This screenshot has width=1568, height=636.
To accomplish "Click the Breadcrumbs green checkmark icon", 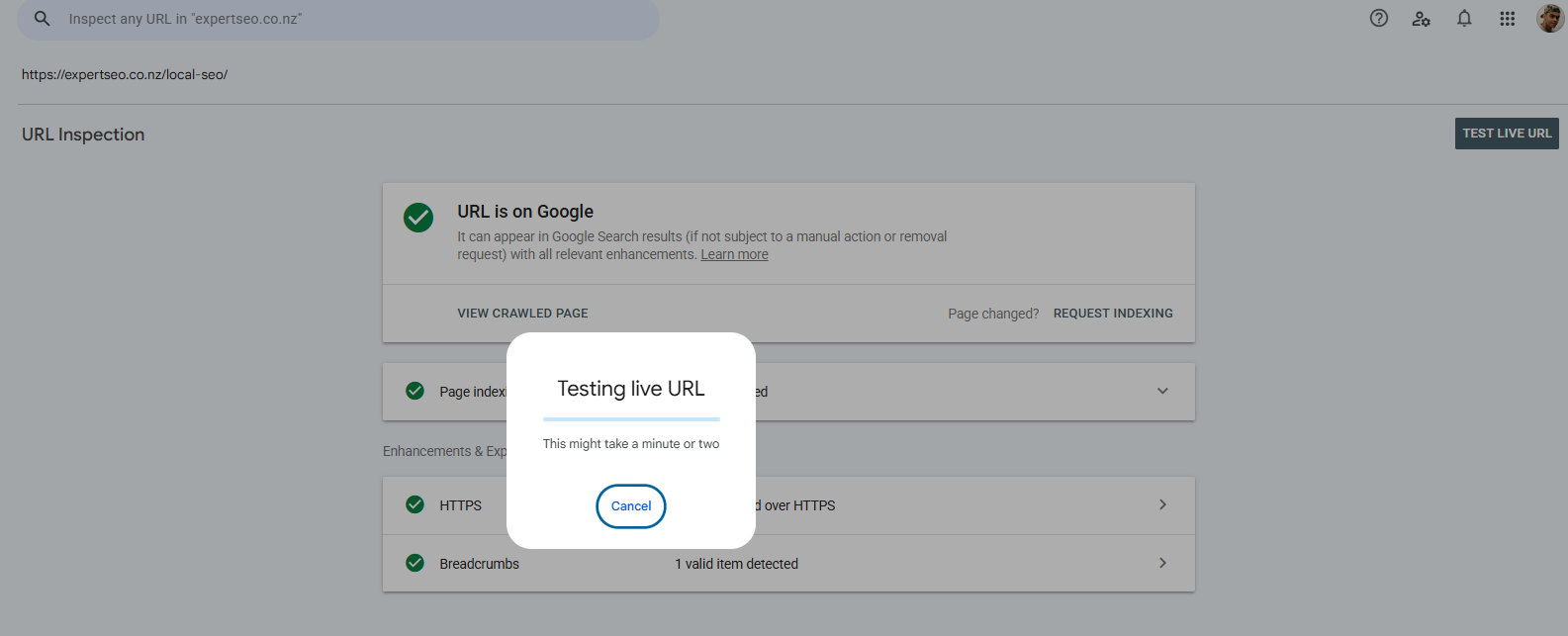I will (x=415, y=563).
